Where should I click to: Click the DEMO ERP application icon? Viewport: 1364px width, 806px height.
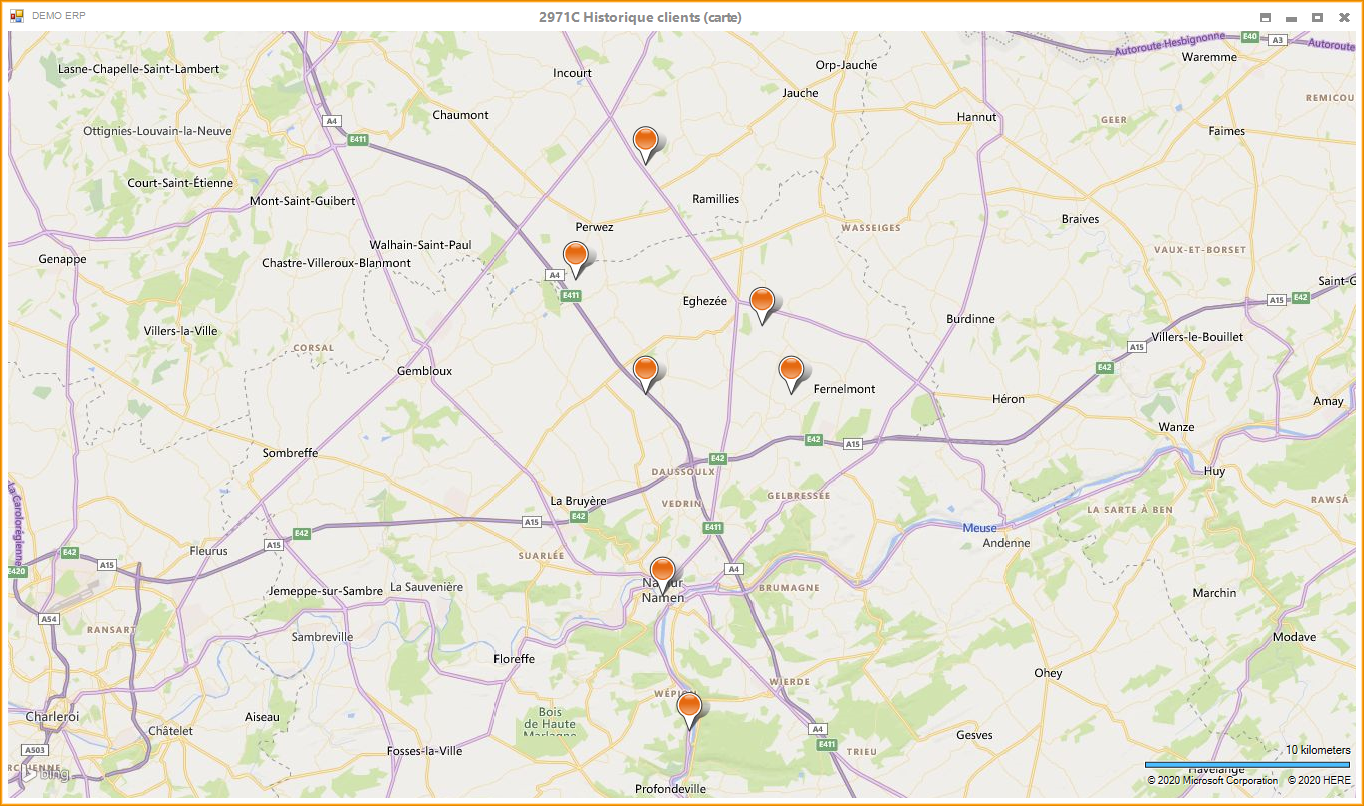[x=16, y=17]
